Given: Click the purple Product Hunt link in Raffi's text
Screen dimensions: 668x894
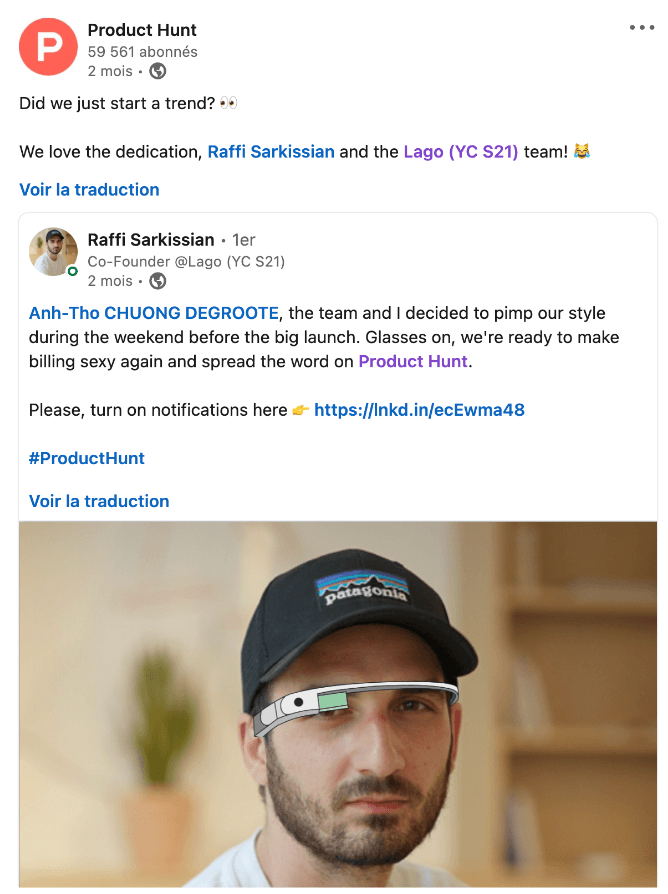Looking at the screenshot, I should [413, 362].
